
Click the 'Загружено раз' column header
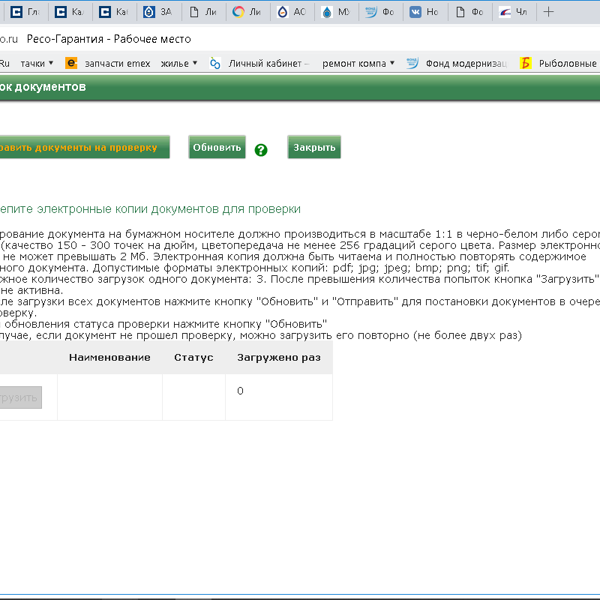pos(279,357)
